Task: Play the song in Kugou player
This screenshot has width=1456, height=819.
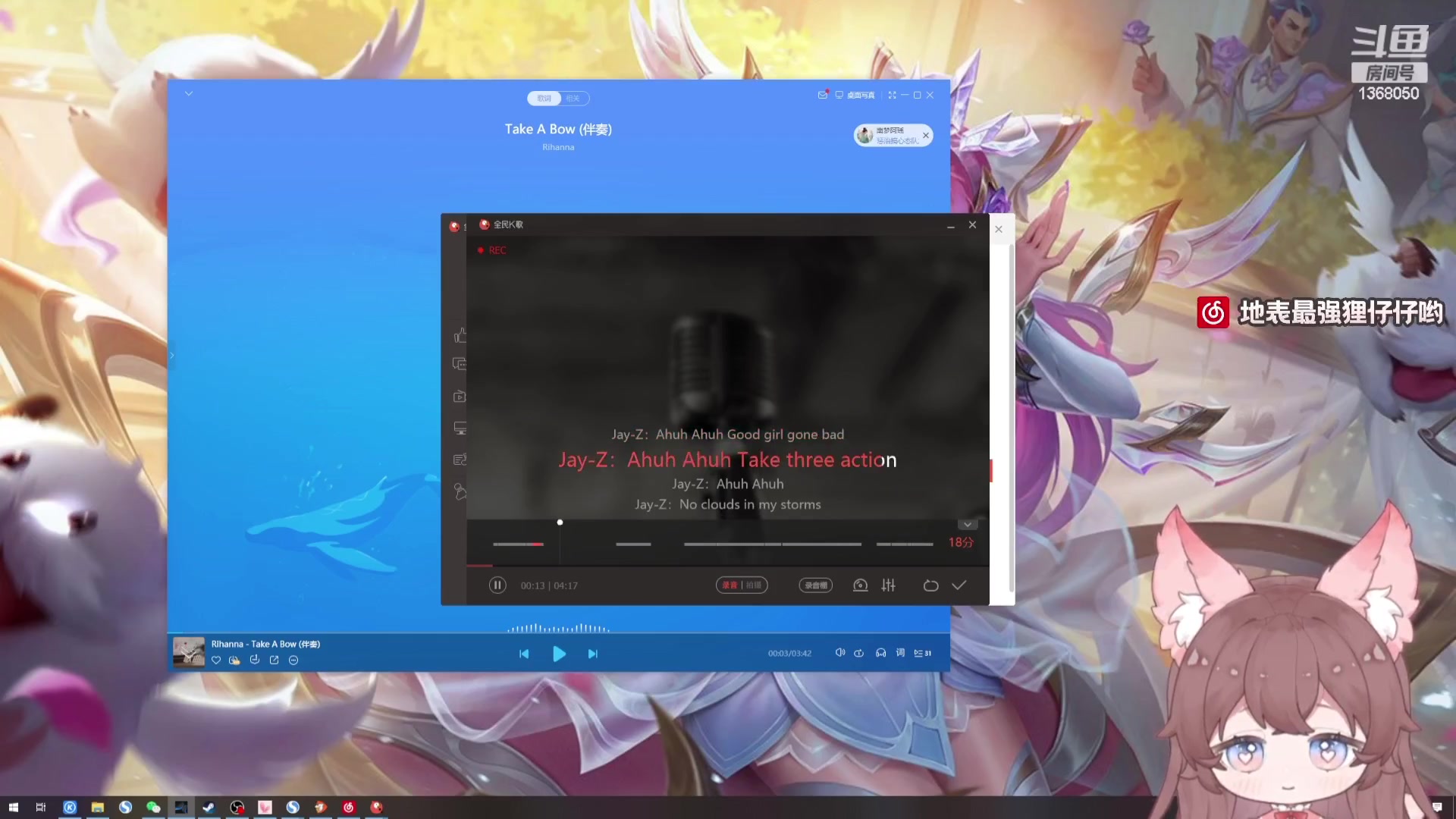Action: pos(559,654)
